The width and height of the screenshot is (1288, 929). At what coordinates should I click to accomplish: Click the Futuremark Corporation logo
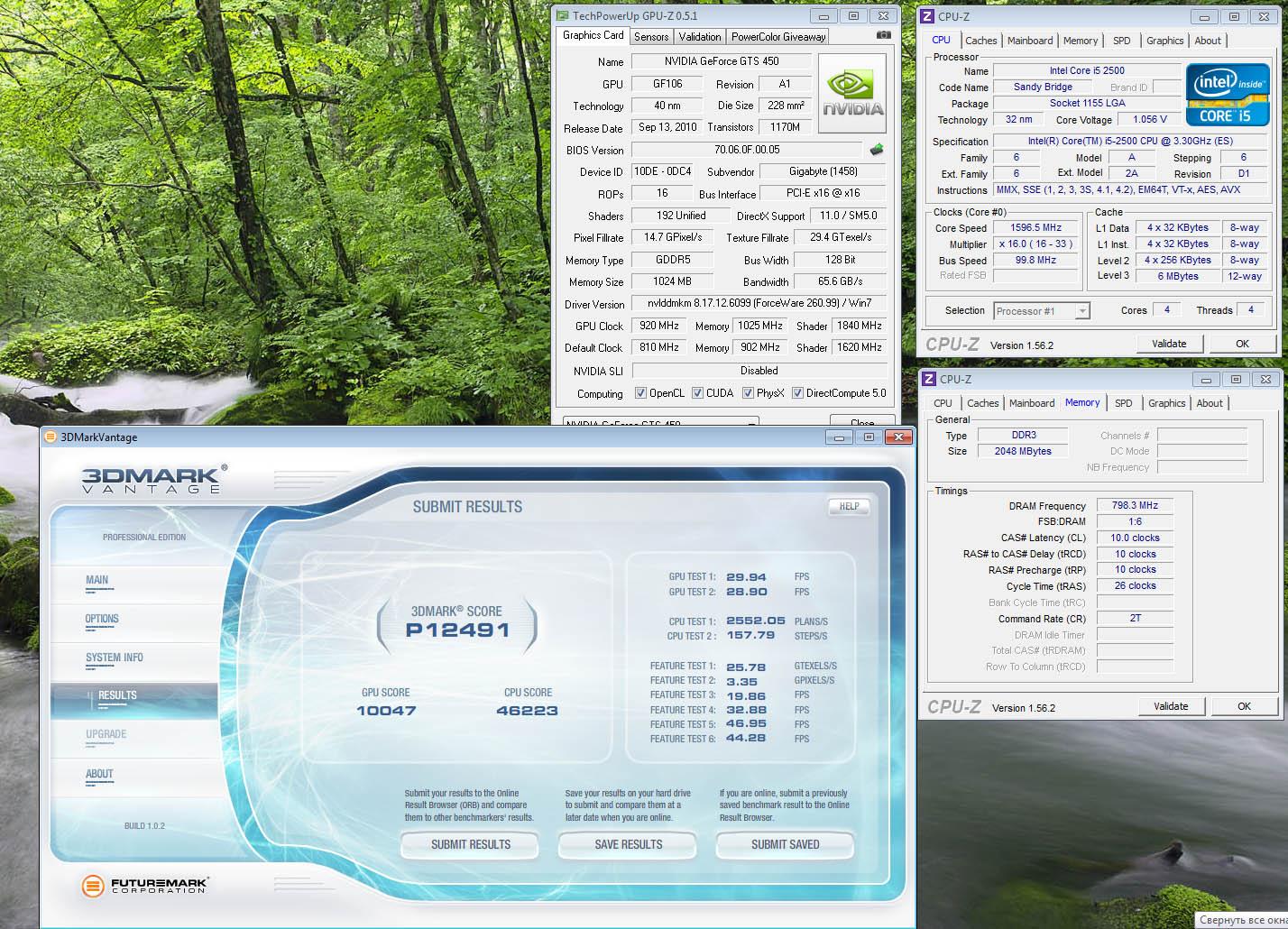click(144, 886)
